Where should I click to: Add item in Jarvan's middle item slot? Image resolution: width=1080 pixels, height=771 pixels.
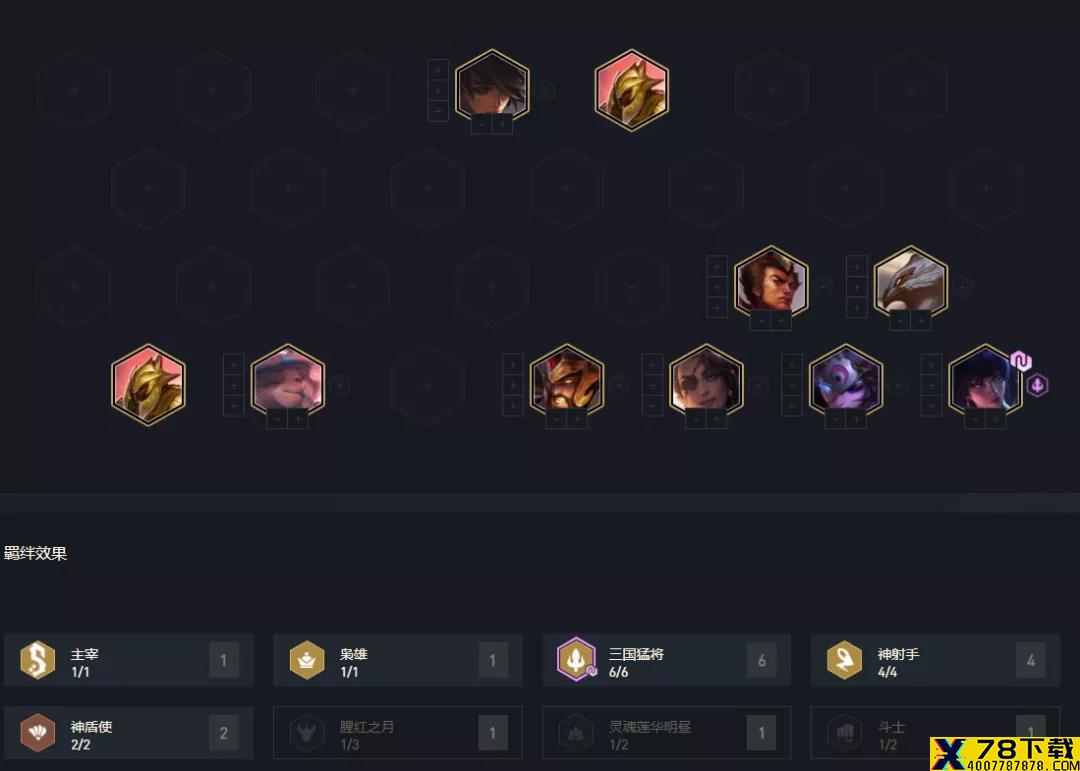click(x=512, y=384)
